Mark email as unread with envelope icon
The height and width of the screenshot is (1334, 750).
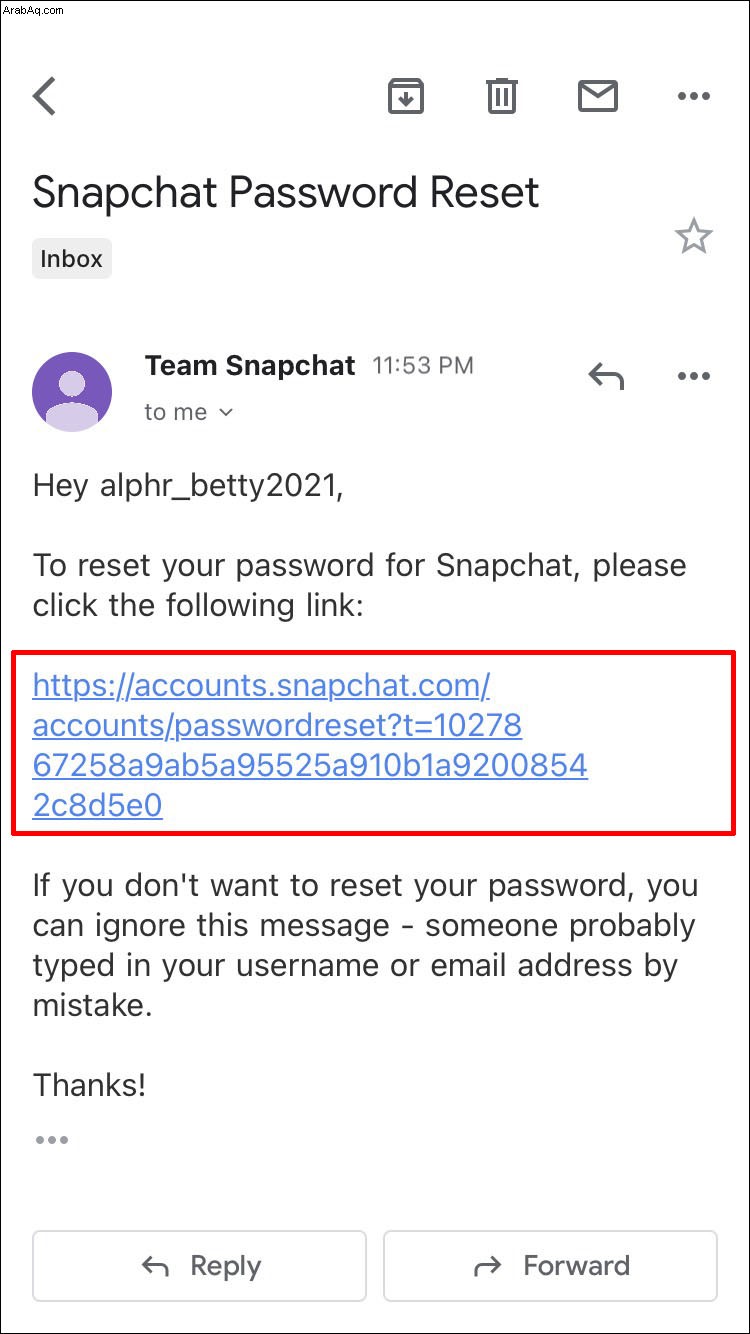pyautogui.click(x=598, y=96)
